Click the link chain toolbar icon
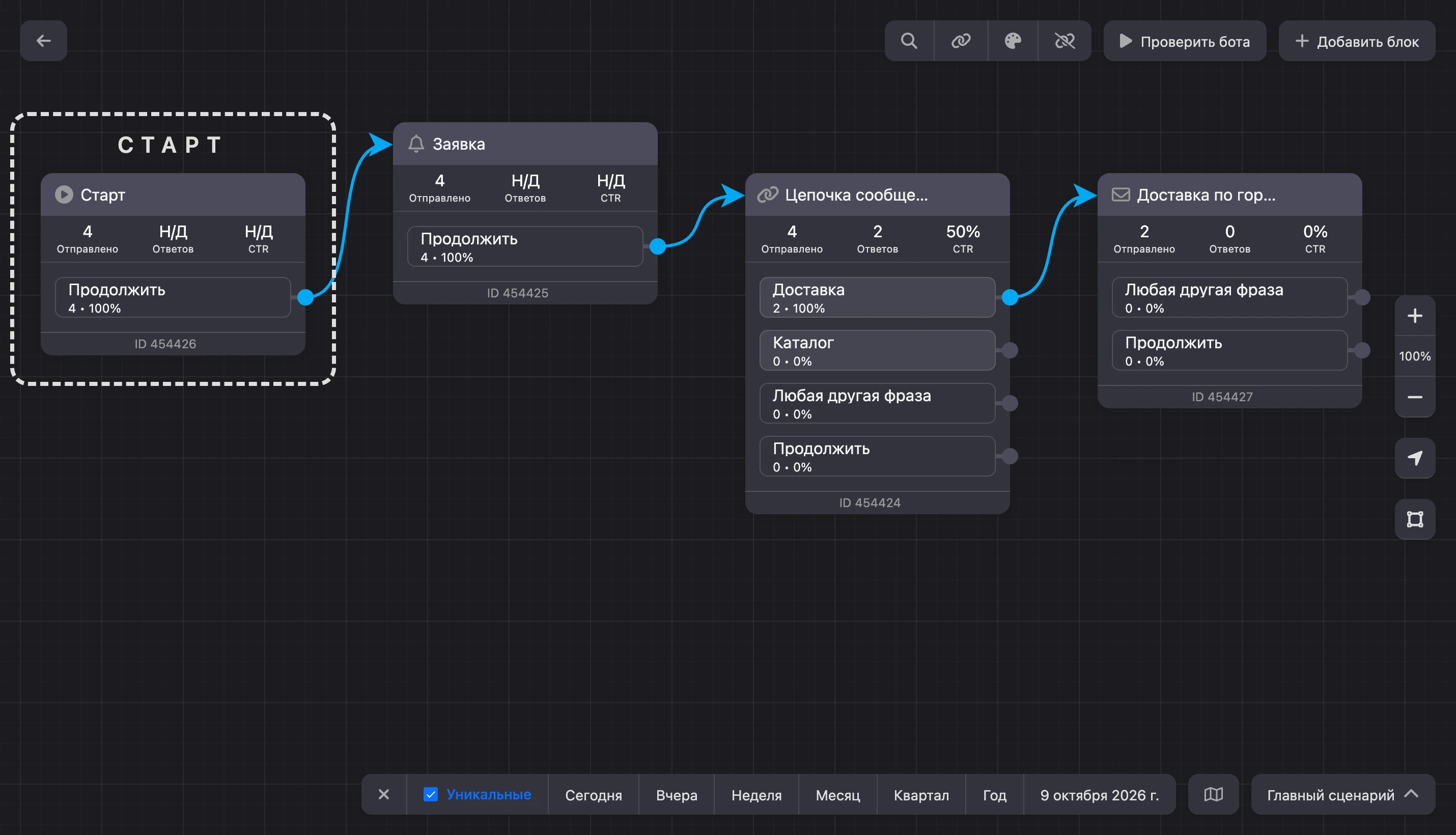Viewport: 1456px width, 835px height. click(961, 41)
